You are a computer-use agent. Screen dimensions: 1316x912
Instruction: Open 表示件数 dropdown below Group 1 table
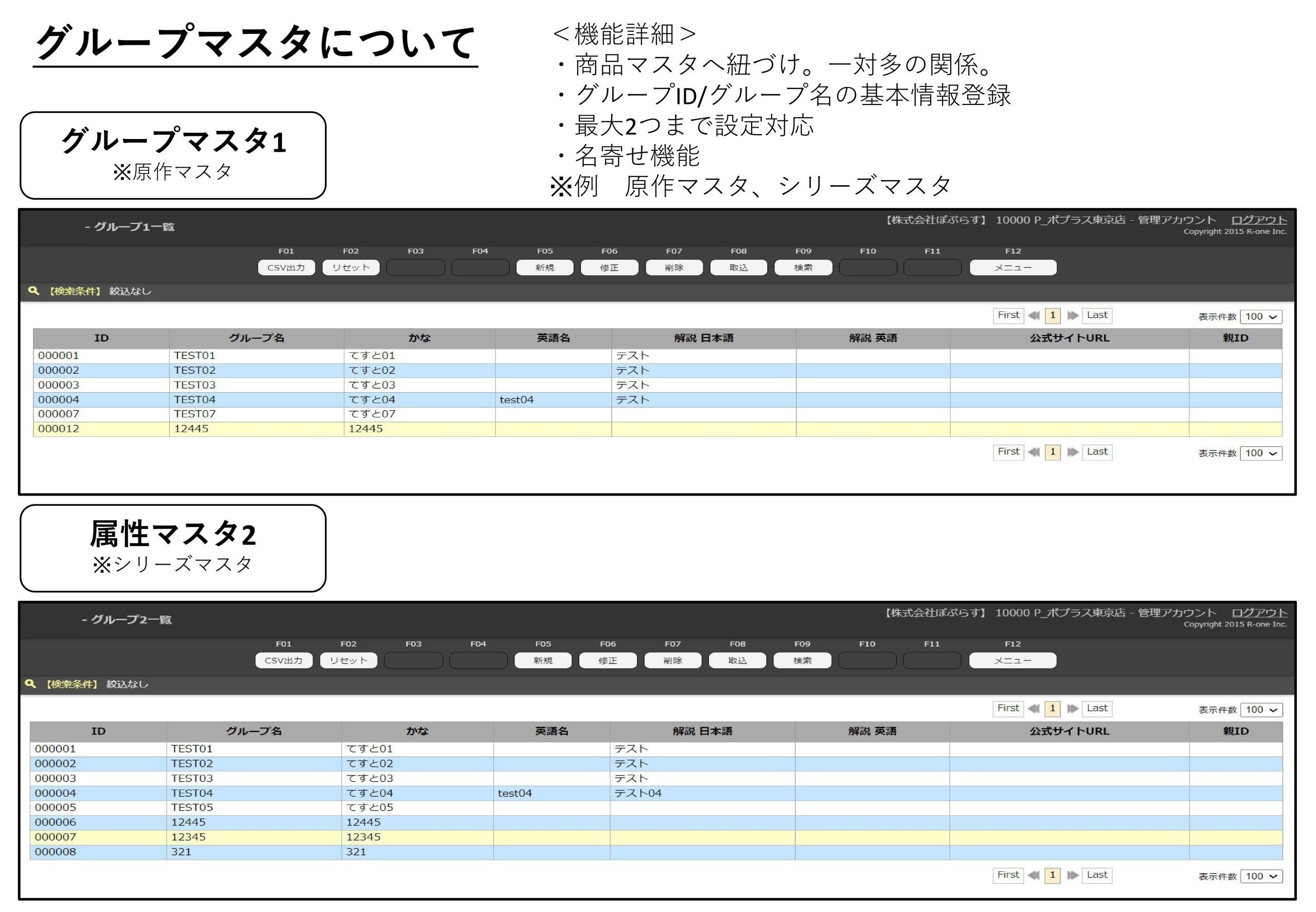click(x=1260, y=453)
